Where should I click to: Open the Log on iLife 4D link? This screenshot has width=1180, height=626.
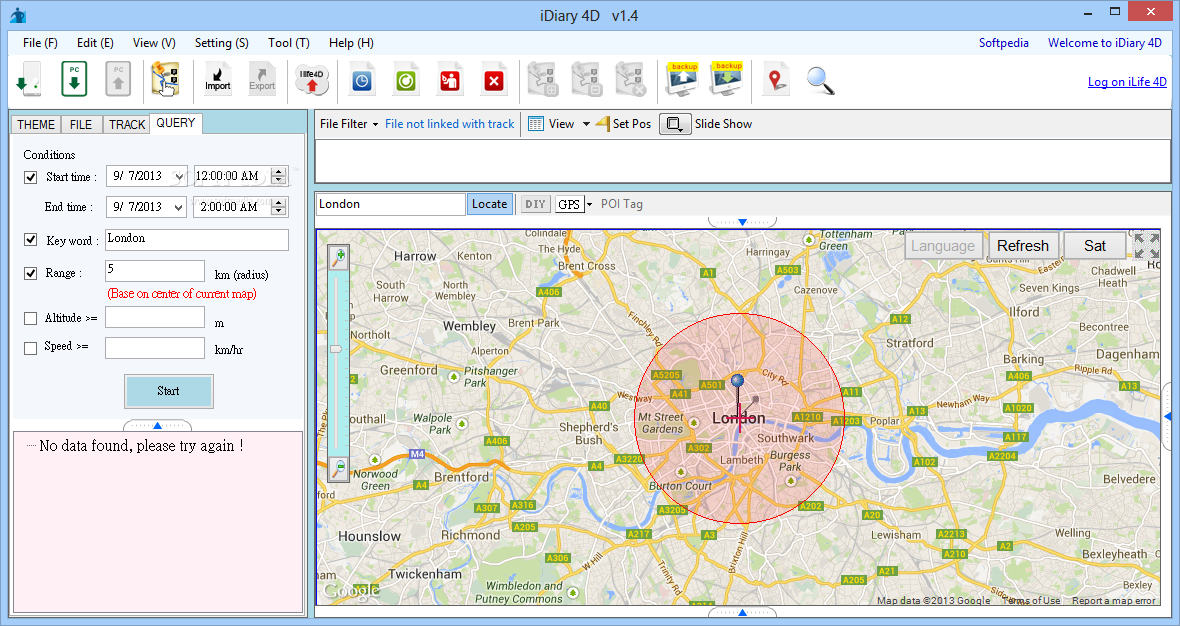click(x=1127, y=82)
